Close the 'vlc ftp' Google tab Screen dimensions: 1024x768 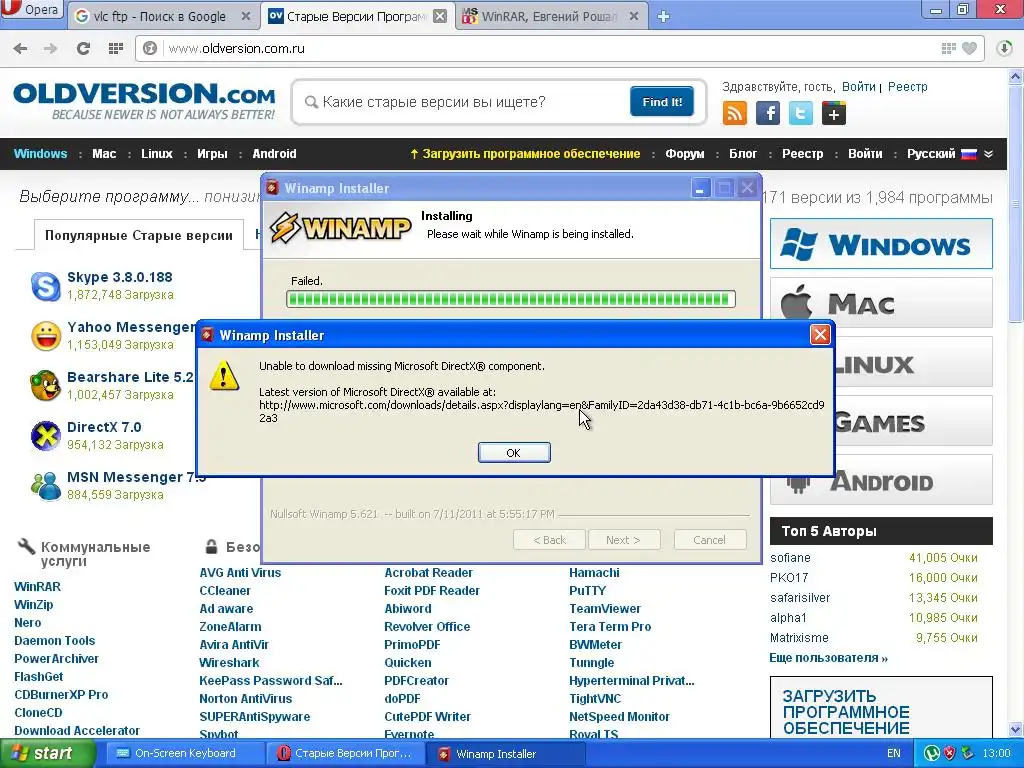click(x=246, y=16)
